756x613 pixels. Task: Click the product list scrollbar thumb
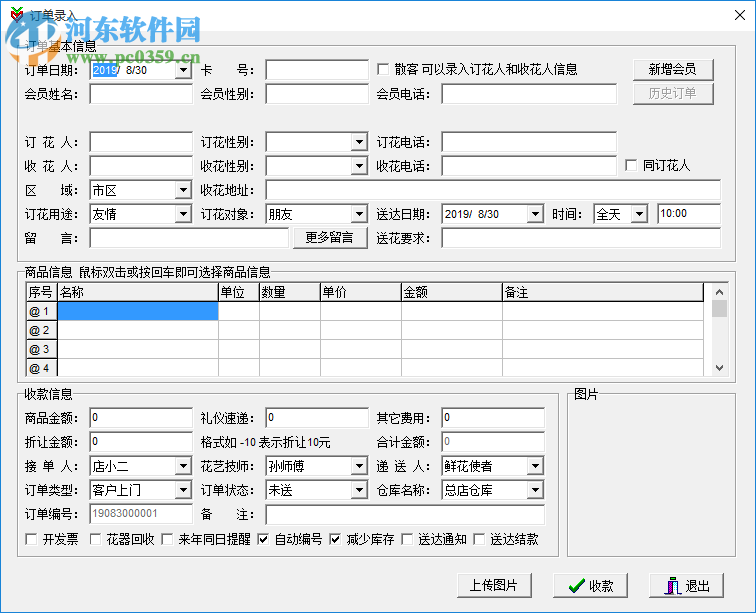(719, 309)
